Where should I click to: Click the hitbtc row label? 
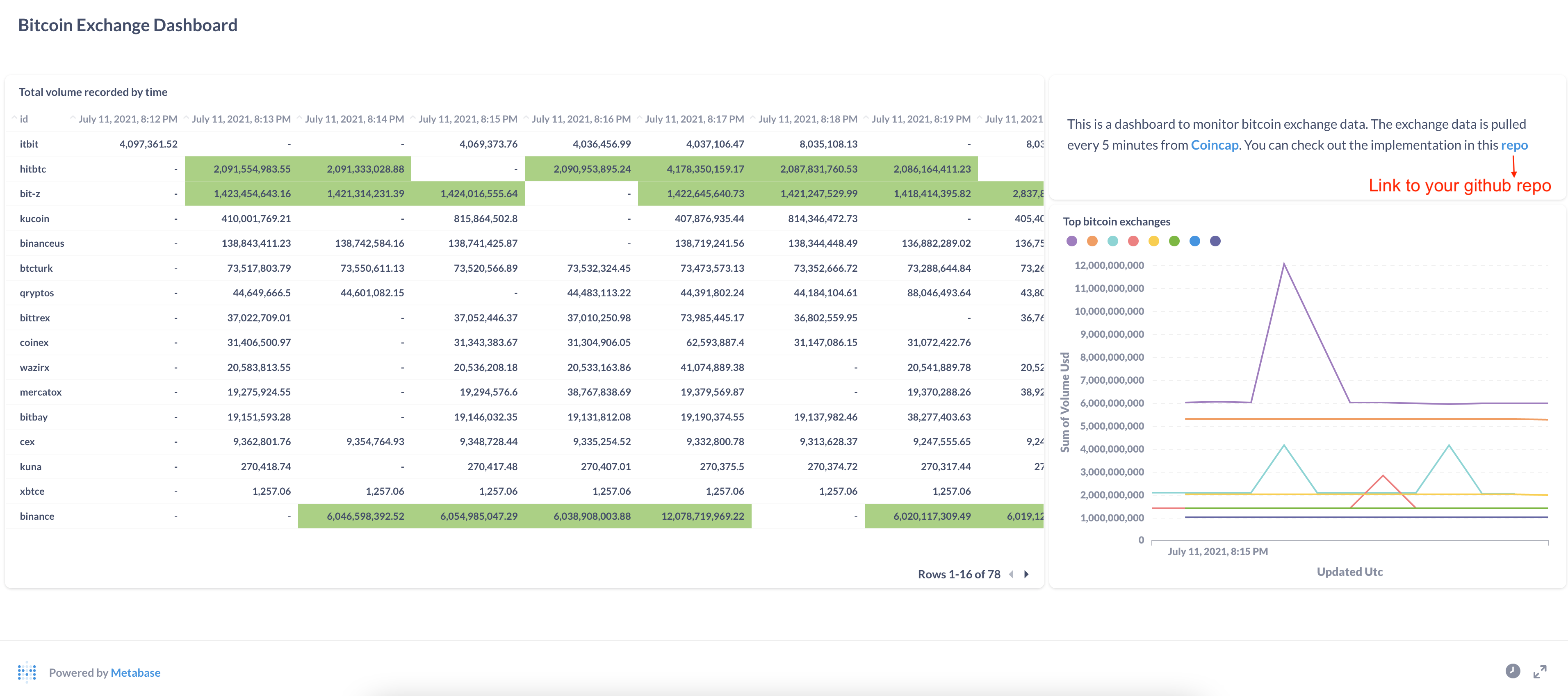click(33, 169)
